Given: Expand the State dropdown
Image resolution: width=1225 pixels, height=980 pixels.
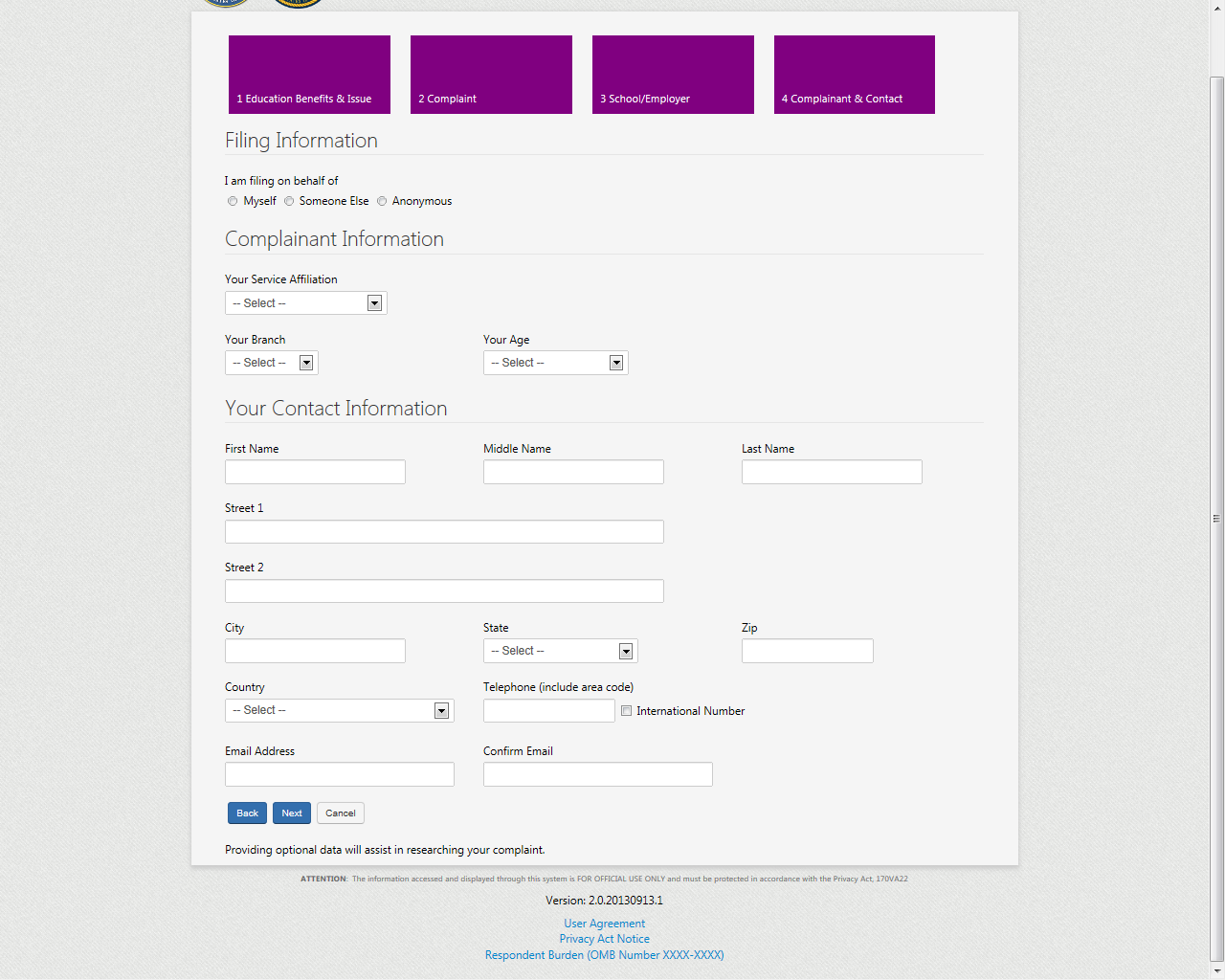Looking at the screenshot, I should (x=560, y=651).
